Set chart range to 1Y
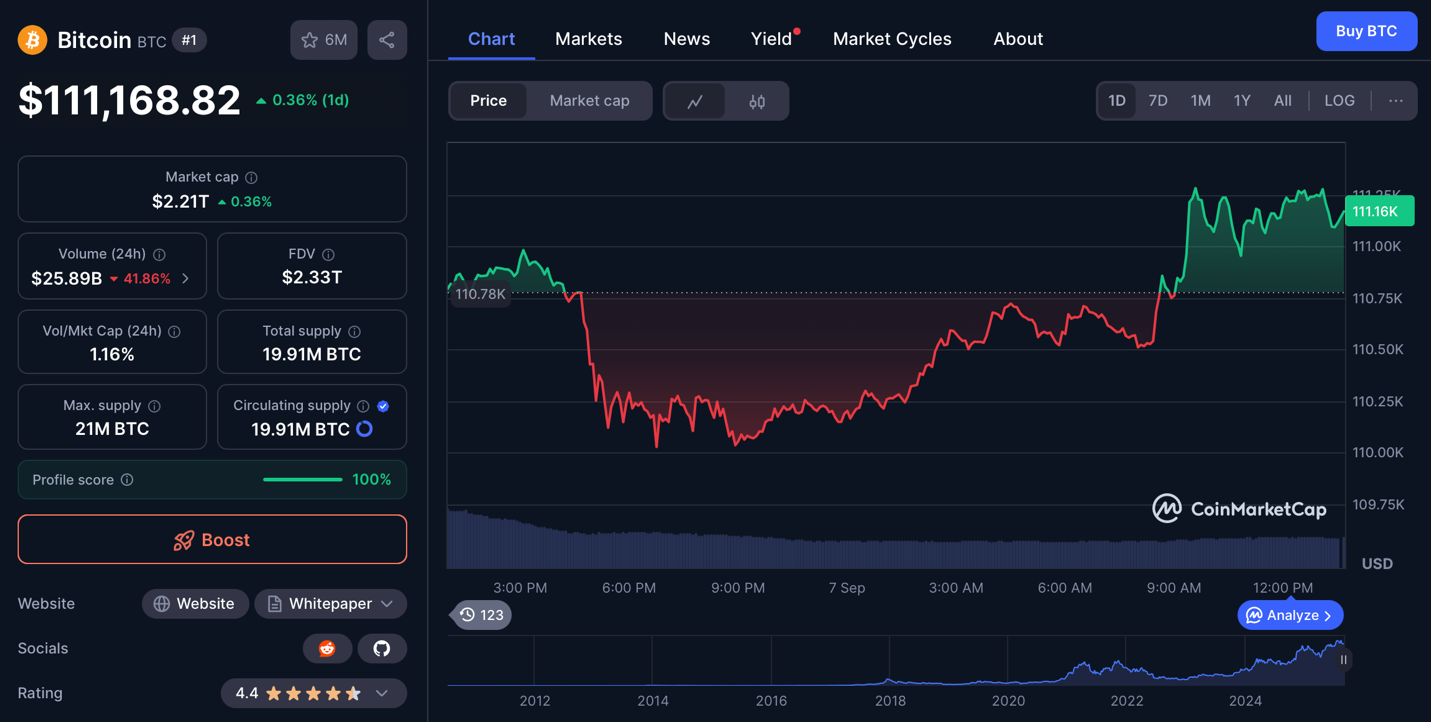 point(1242,101)
